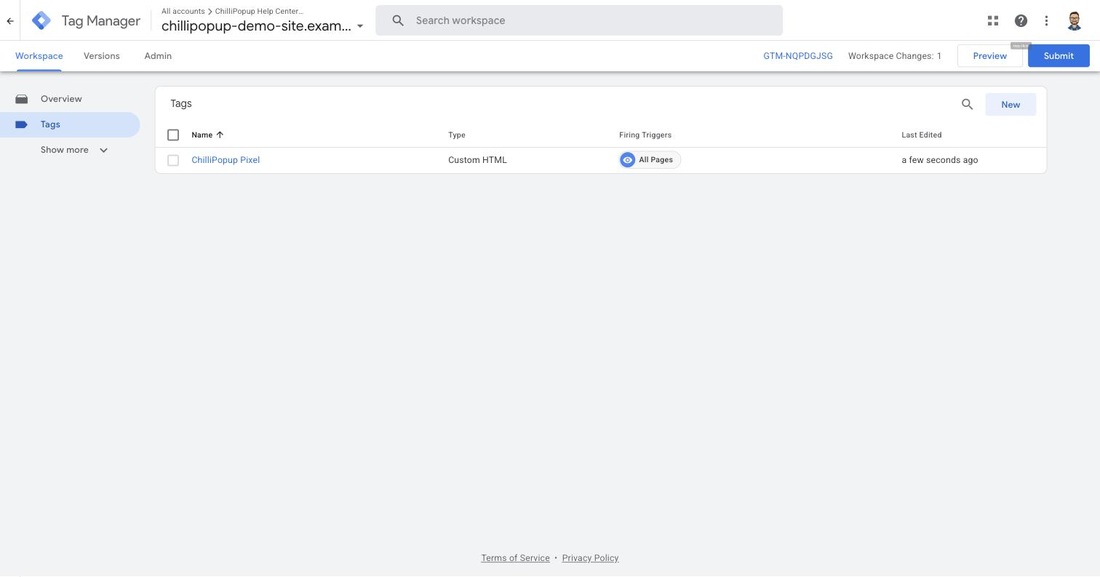Image resolution: width=1100 pixels, height=577 pixels.
Task: Open the Terms of Service link
Action: (x=515, y=558)
